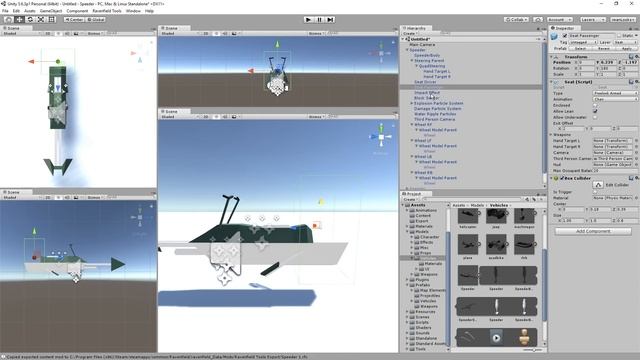Click the Play button
The image size is (640, 360).
[309, 20]
